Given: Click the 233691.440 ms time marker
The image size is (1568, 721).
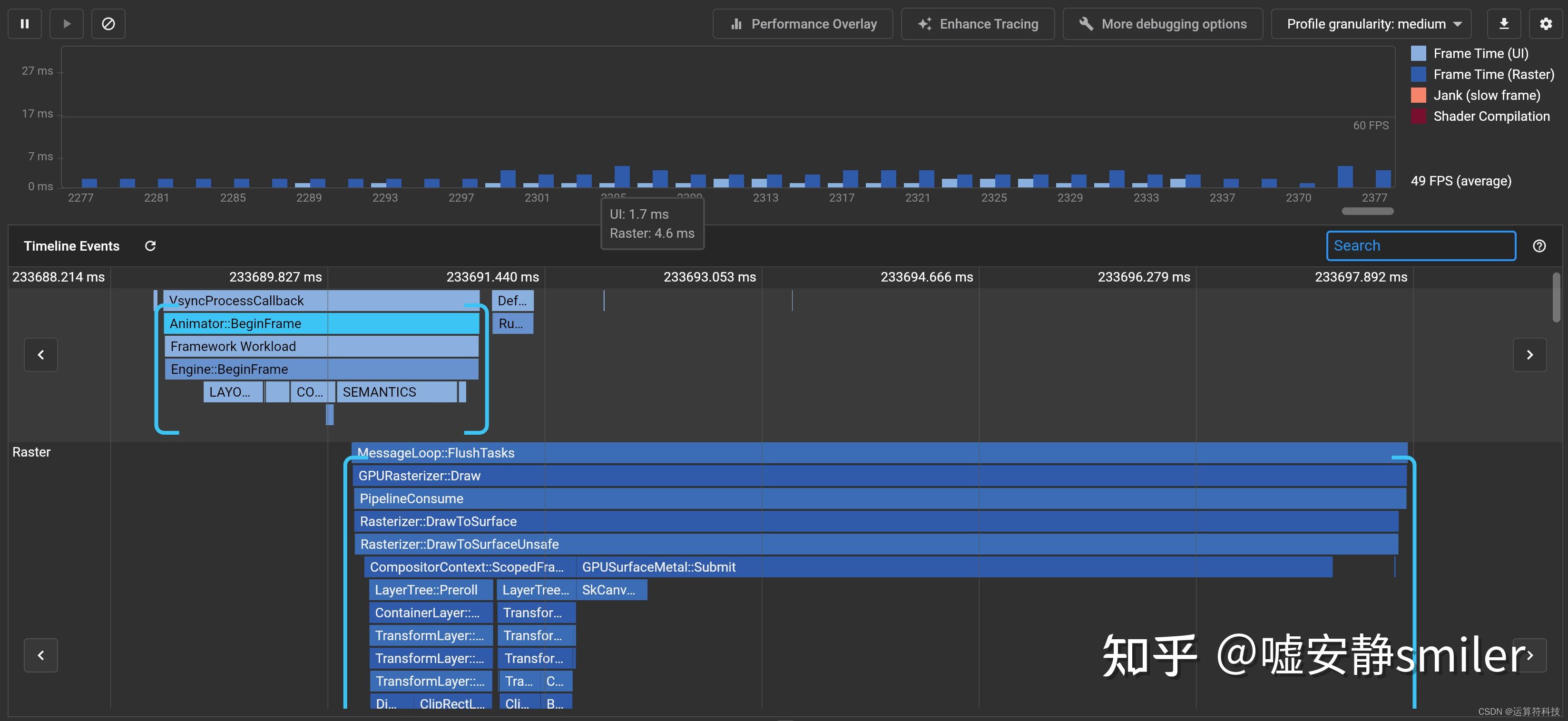Looking at the screenshot, I should (492, 277).
